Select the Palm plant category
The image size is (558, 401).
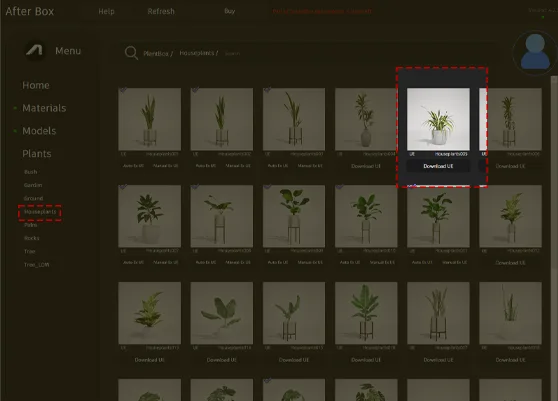(31, 225)
